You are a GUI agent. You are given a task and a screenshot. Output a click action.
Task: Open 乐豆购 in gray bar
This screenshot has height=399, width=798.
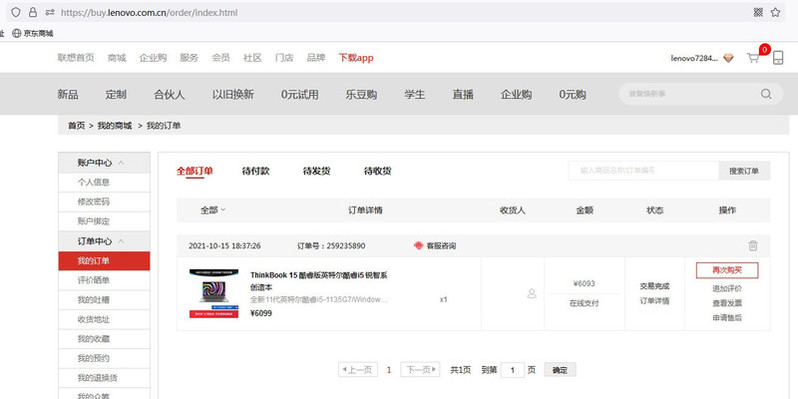coord(361,94)
